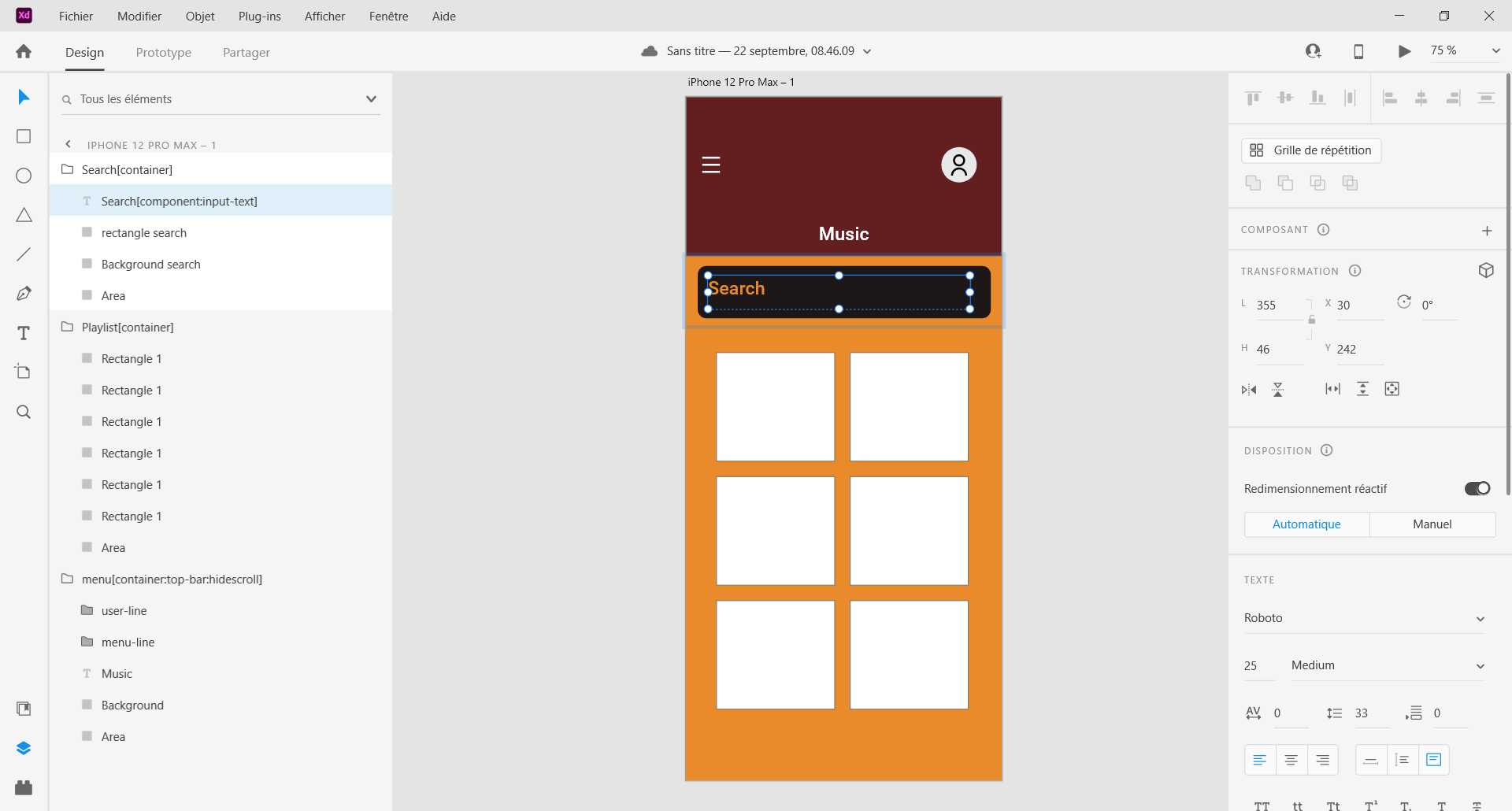Open the Fichier menu

[76, 16]
